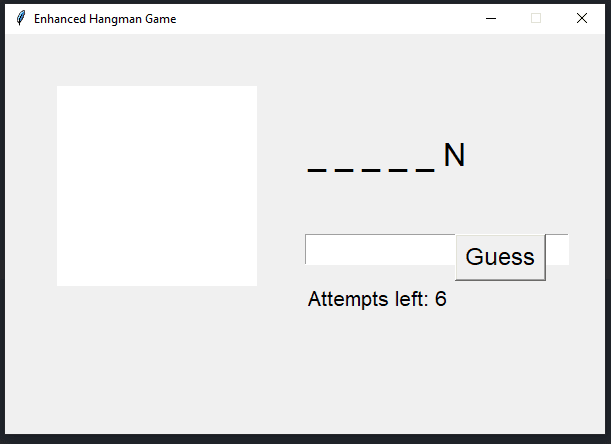Click the disabled maximize button
611x444 pixels.
click(536, 18)
